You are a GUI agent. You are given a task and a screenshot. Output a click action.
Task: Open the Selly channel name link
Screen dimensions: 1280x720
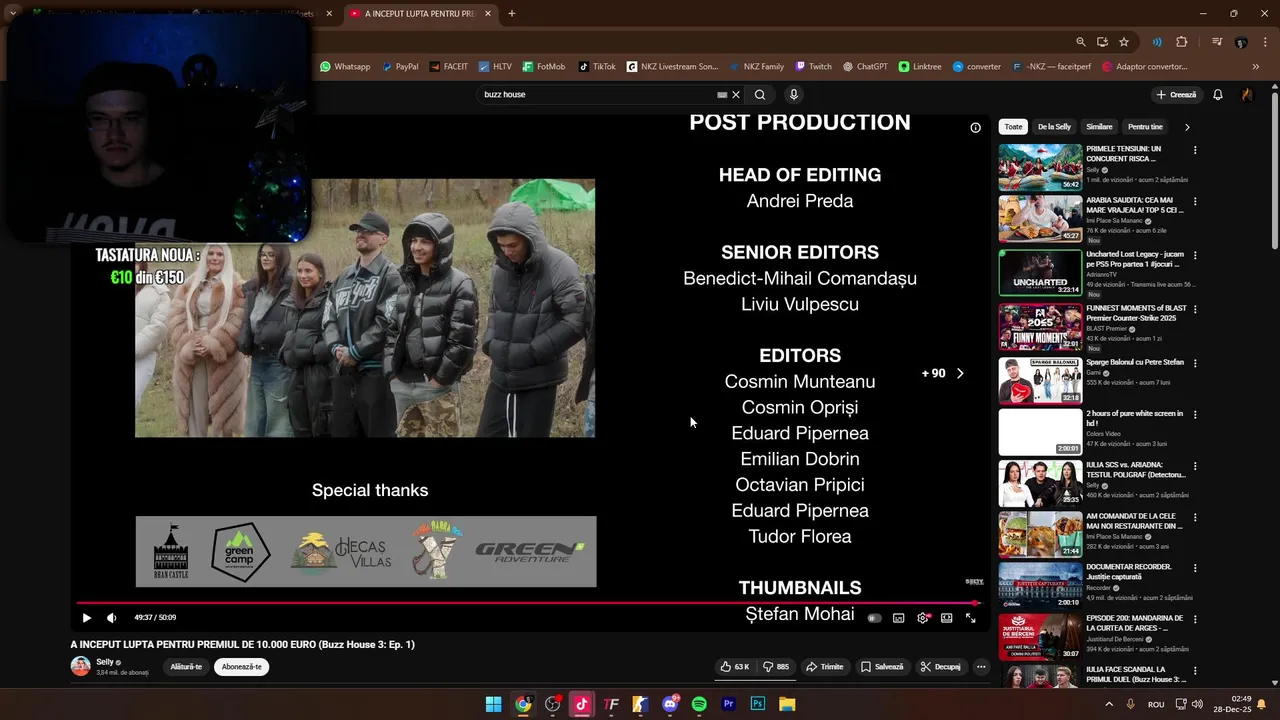coord(105,662)
